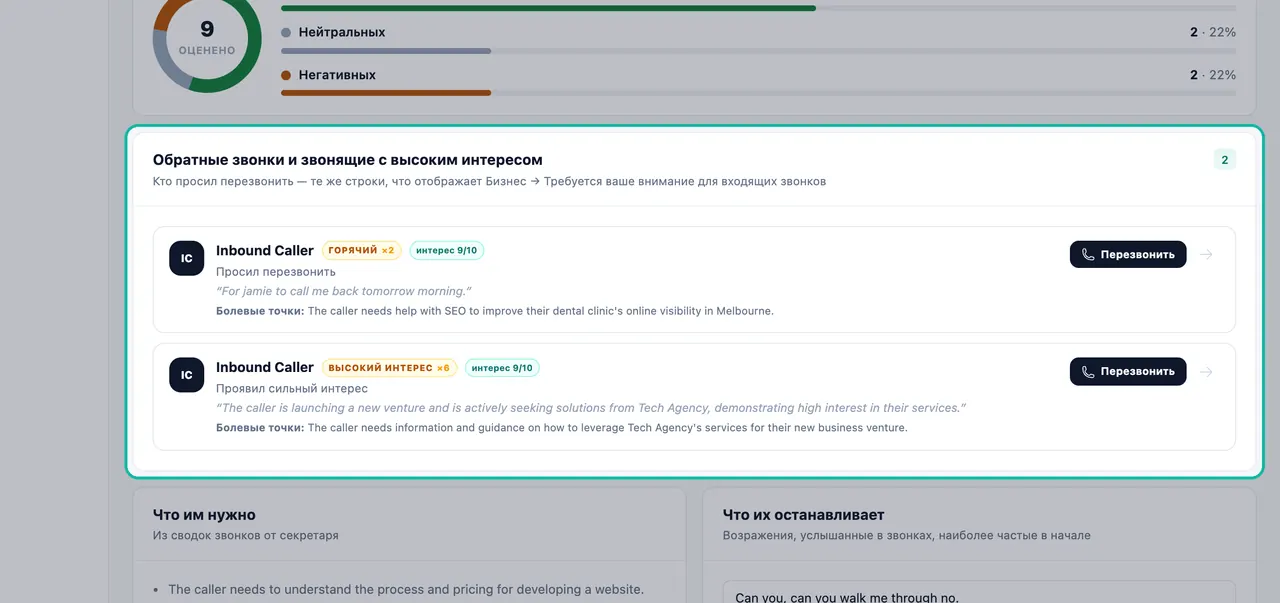Open details arrow for ВЫСОКИЙ ИНТЕРЕС caller

[x=1206, y=372]
